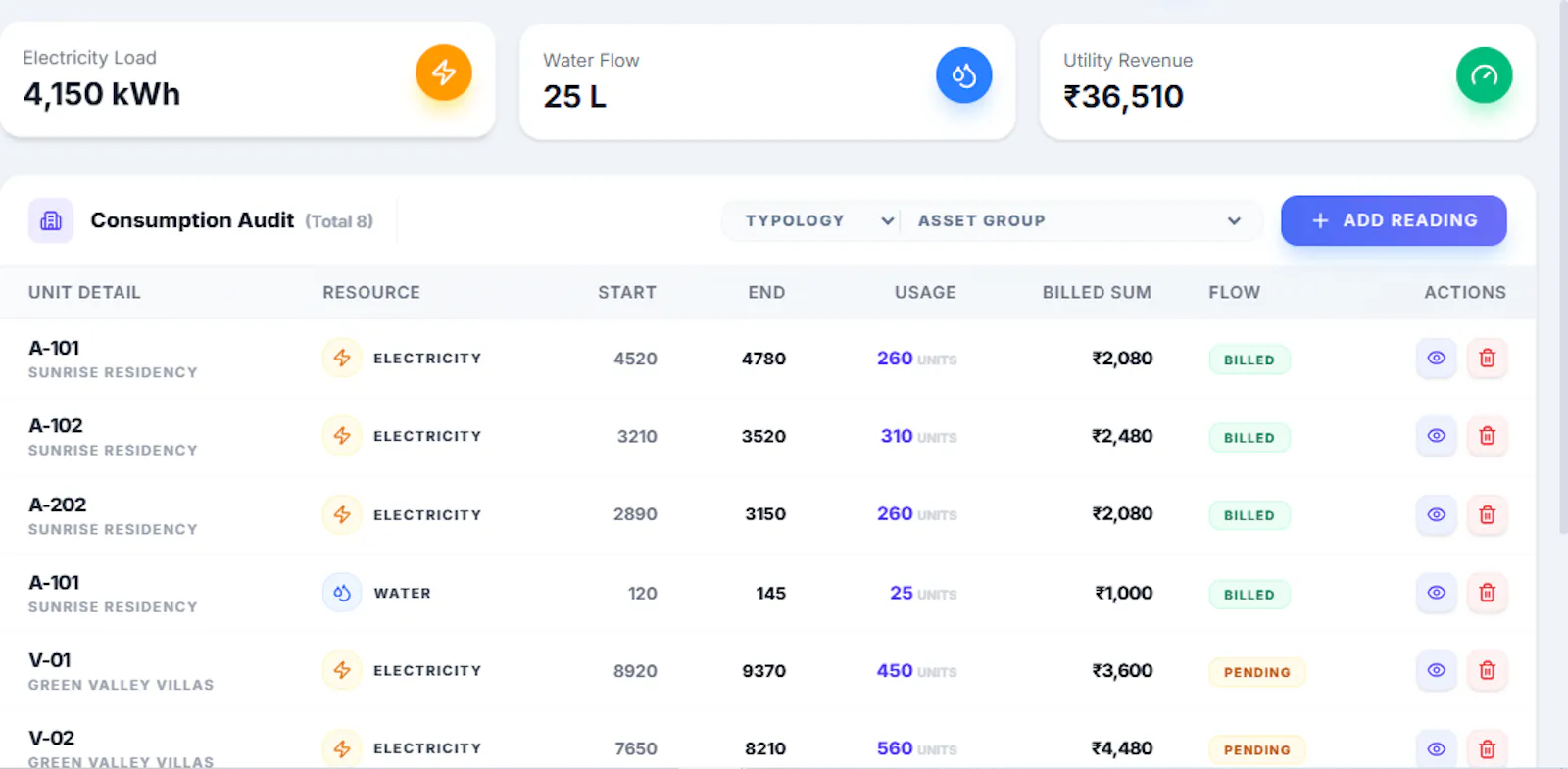Click the Resource column header

[x=371, y=292]
